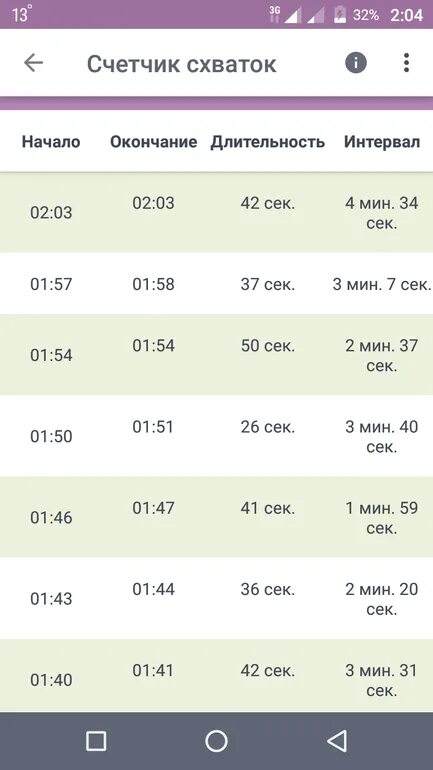Open the three-dot overflow menu
Screen dimensions: 433x770
pos(406,63)
